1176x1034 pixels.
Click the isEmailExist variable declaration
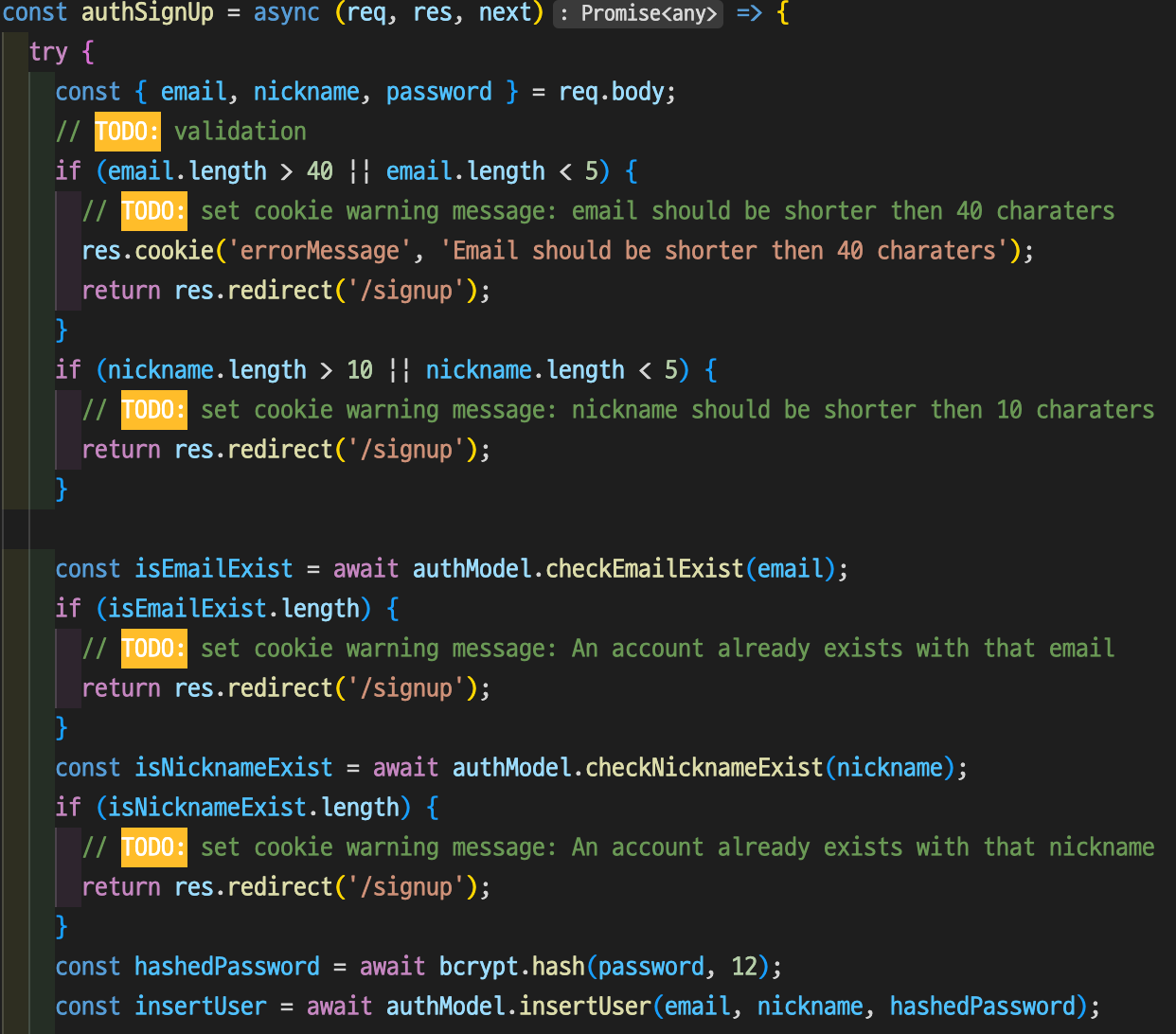pyautogui.click(x=214, y=569)
